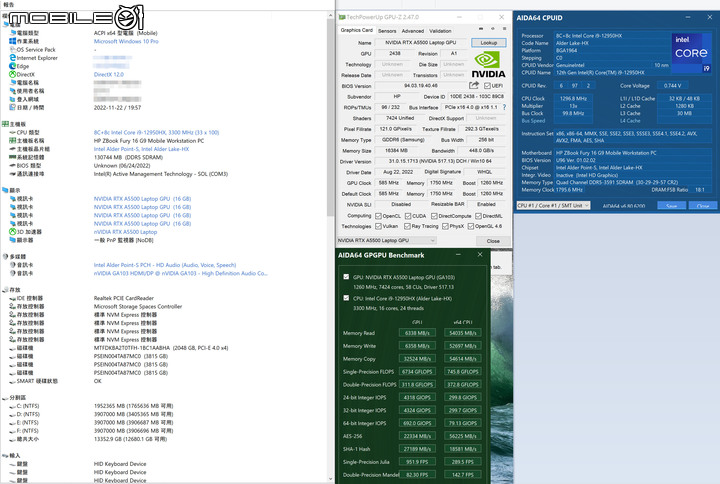
Task: Open the nVIDIA RTX A5500 Laptop link
Action: point(125,232)
